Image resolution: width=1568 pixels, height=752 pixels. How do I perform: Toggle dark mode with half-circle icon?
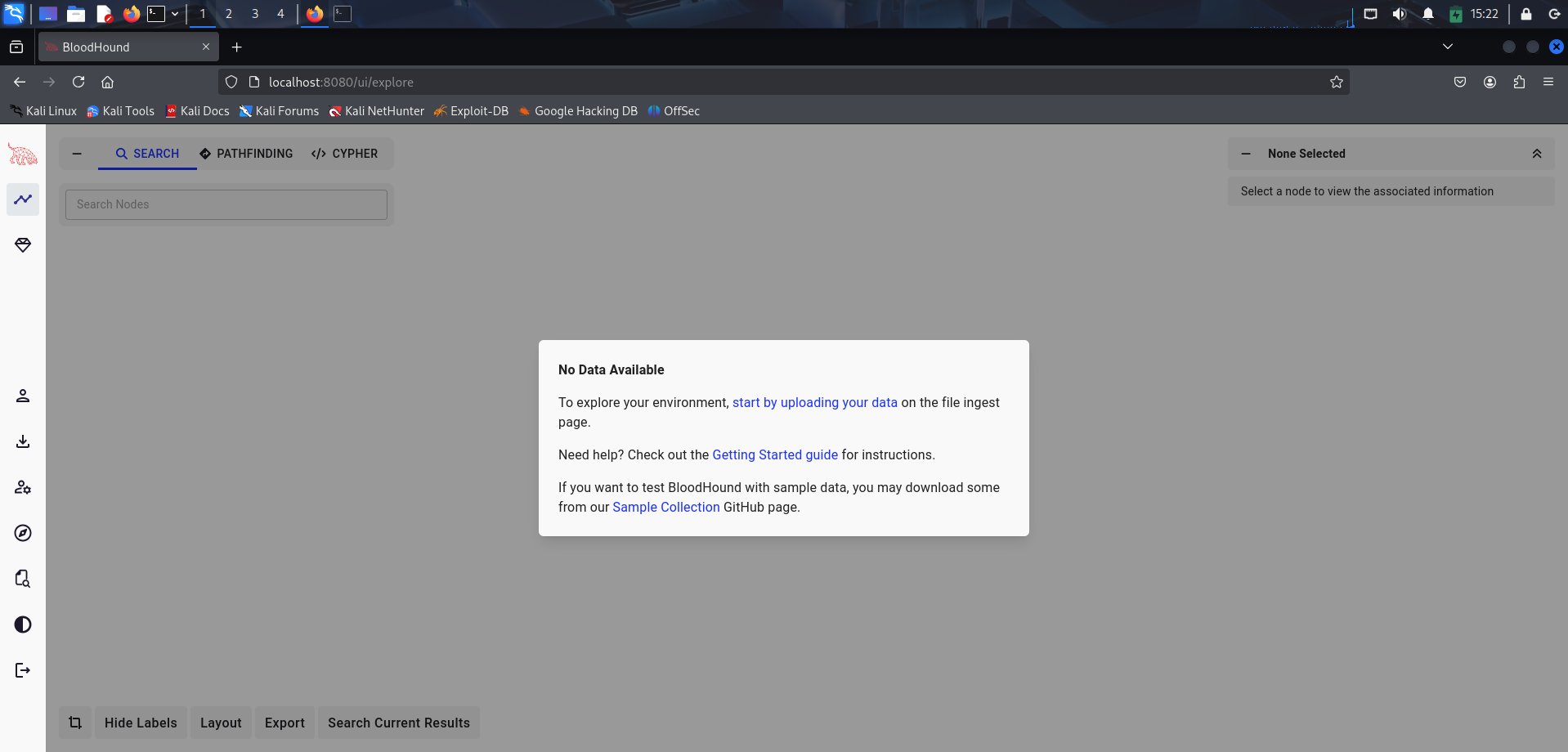[23, 624]
